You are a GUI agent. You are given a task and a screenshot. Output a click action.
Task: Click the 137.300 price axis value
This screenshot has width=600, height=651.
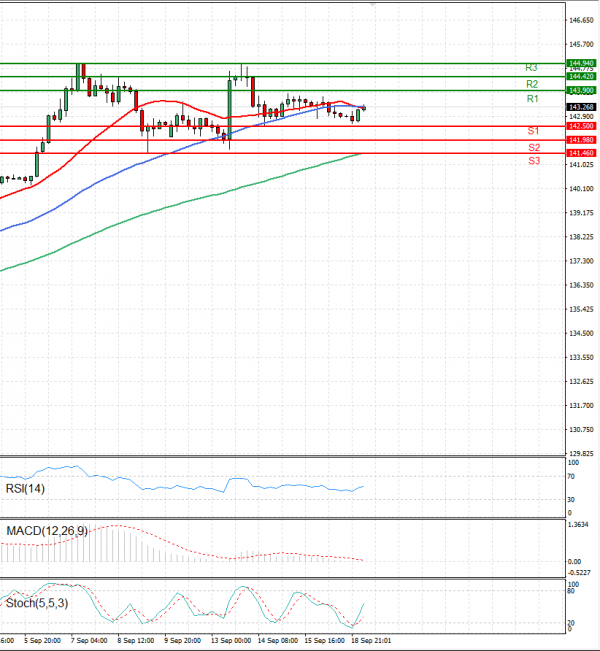pos(581,261)
